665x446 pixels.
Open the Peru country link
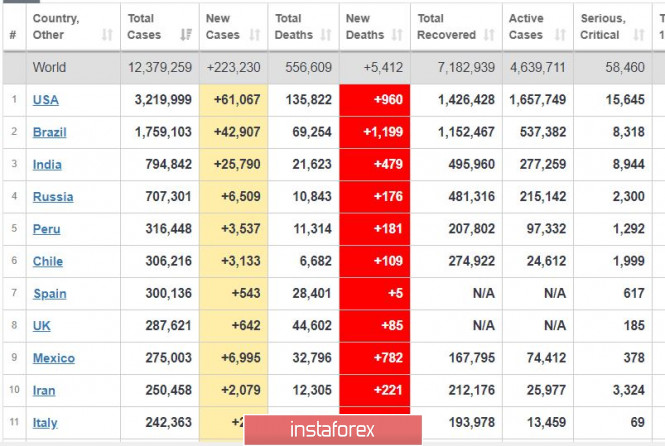(x=47, y=229)
